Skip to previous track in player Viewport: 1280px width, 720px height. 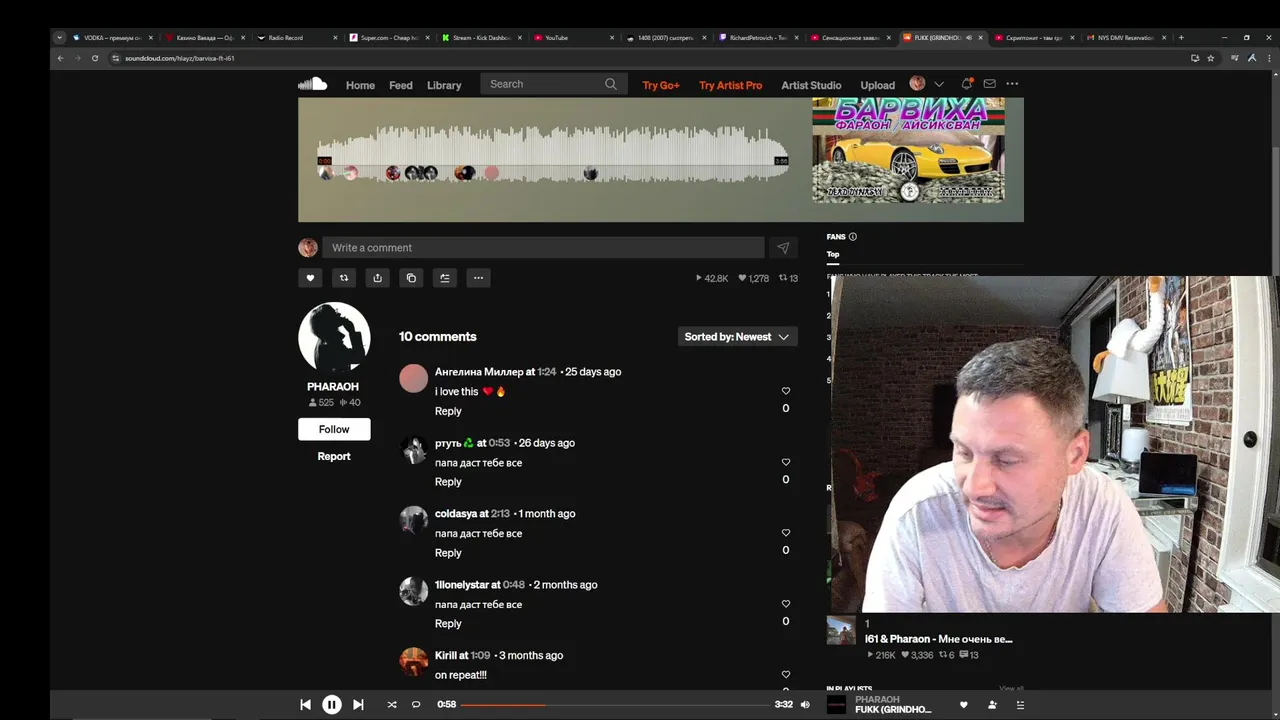click(305, 705)
